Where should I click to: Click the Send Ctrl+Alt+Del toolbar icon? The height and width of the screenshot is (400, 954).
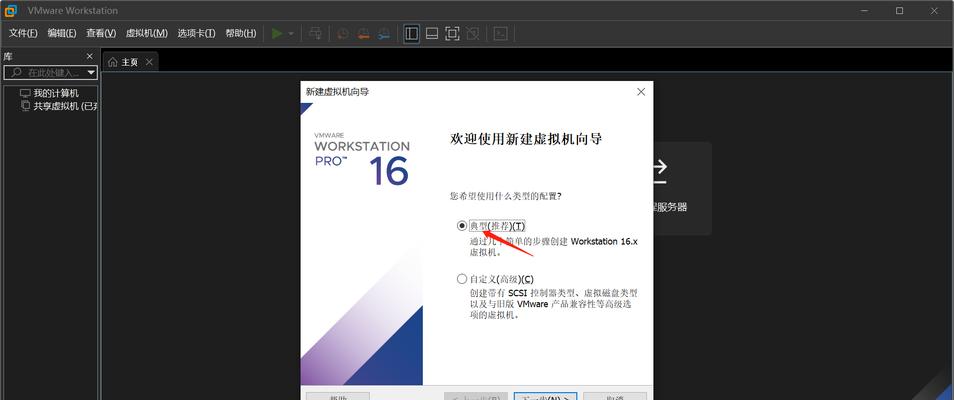[315, 33]
